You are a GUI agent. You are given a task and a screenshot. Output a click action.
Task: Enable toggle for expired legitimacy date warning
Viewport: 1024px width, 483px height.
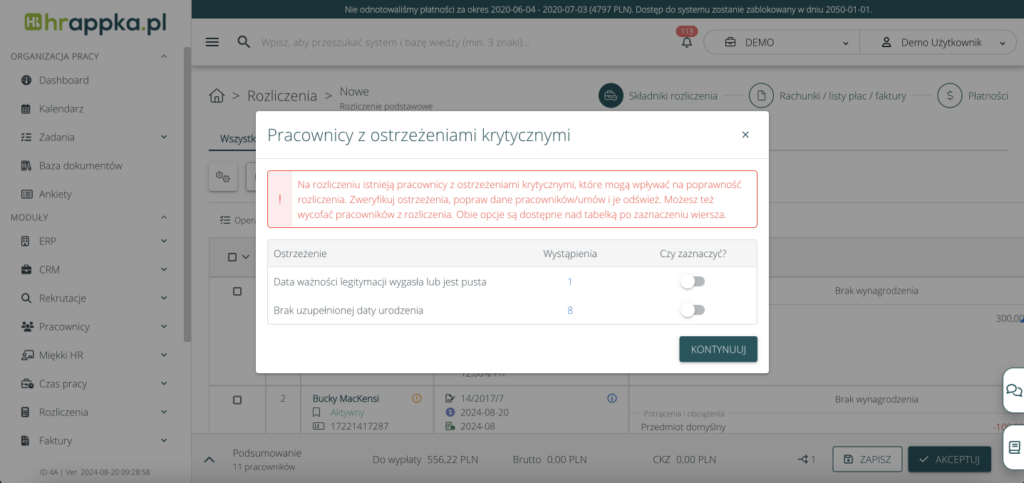point(692,282)
